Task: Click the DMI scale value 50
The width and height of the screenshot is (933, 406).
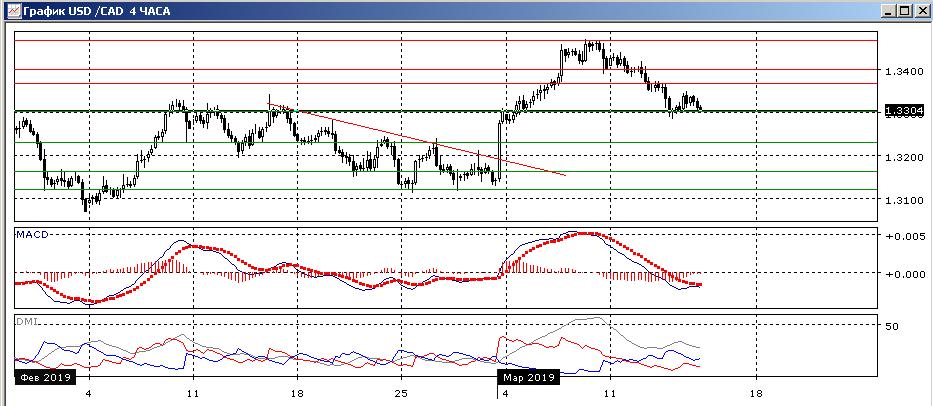Action: tap(892, 326)
